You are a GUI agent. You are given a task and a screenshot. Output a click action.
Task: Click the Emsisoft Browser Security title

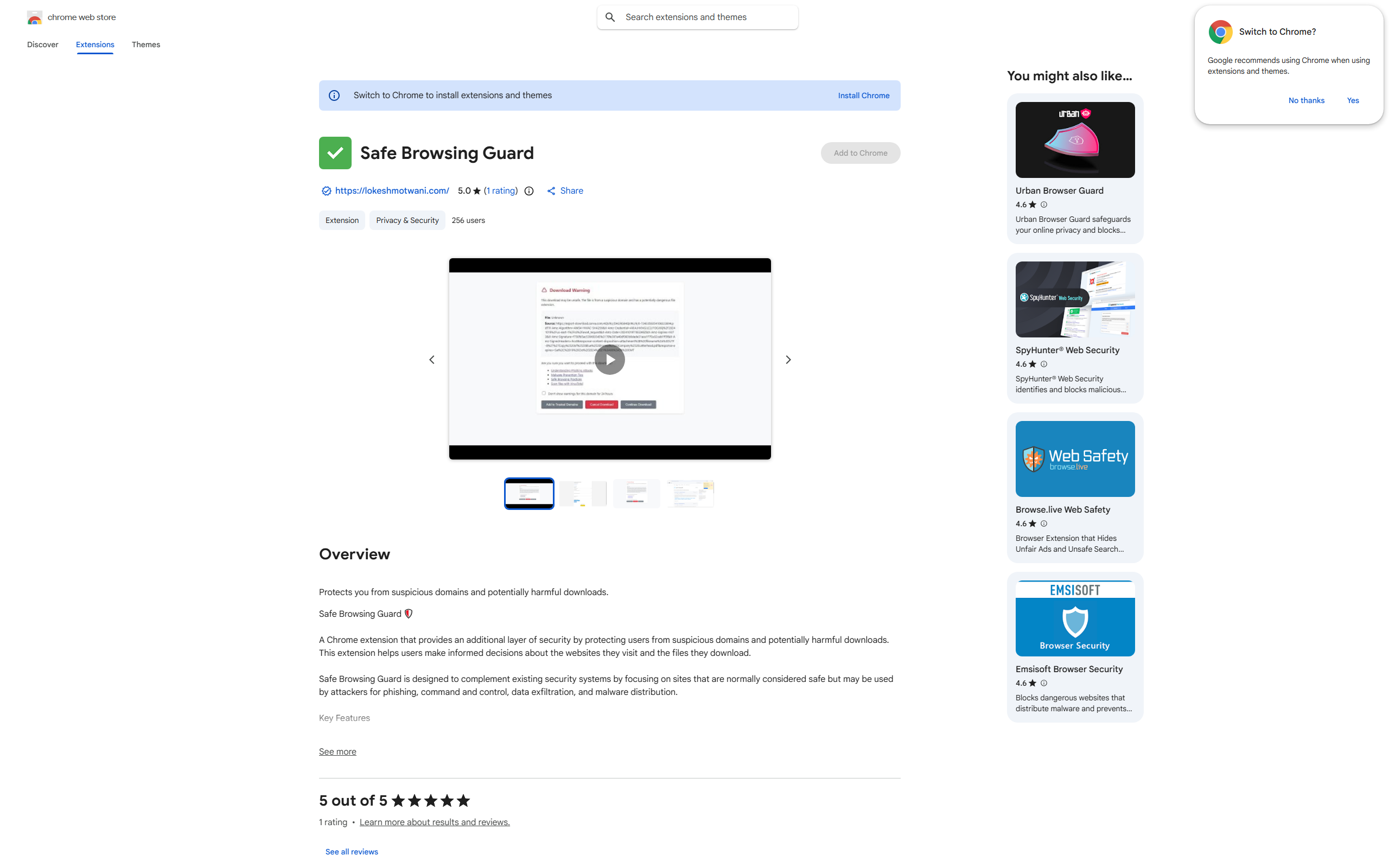point(1069,669)
